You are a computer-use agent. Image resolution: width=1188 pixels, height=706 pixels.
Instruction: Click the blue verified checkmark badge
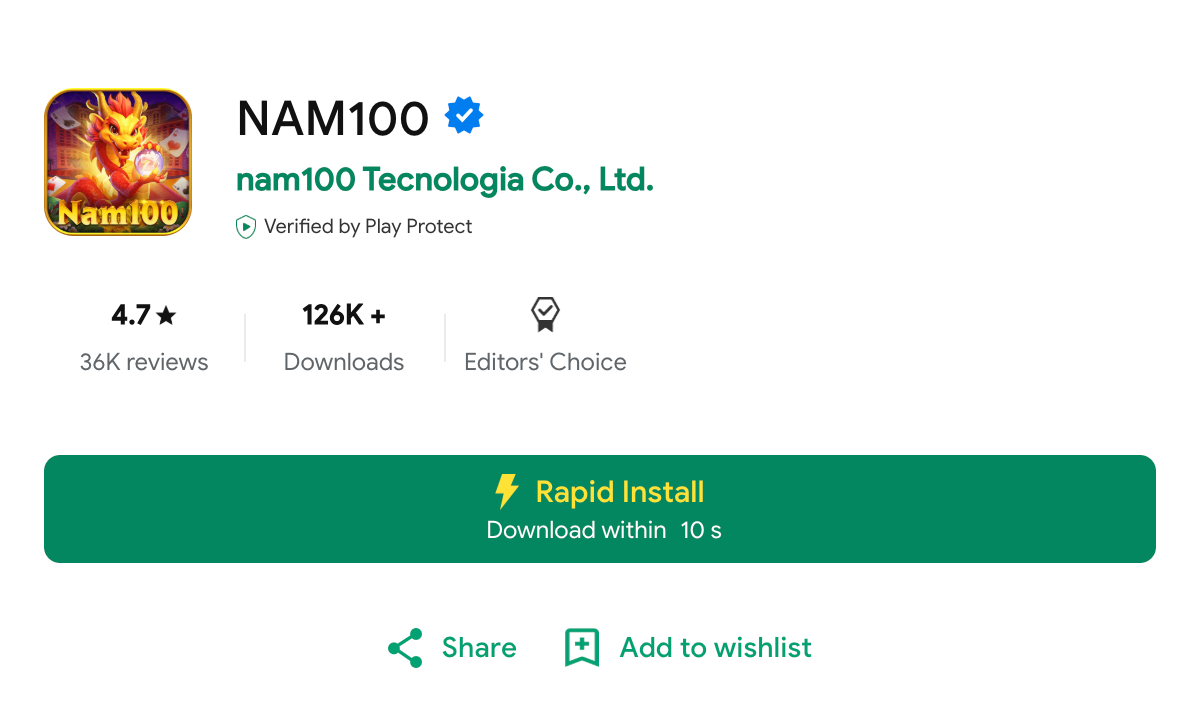point(464,115)
